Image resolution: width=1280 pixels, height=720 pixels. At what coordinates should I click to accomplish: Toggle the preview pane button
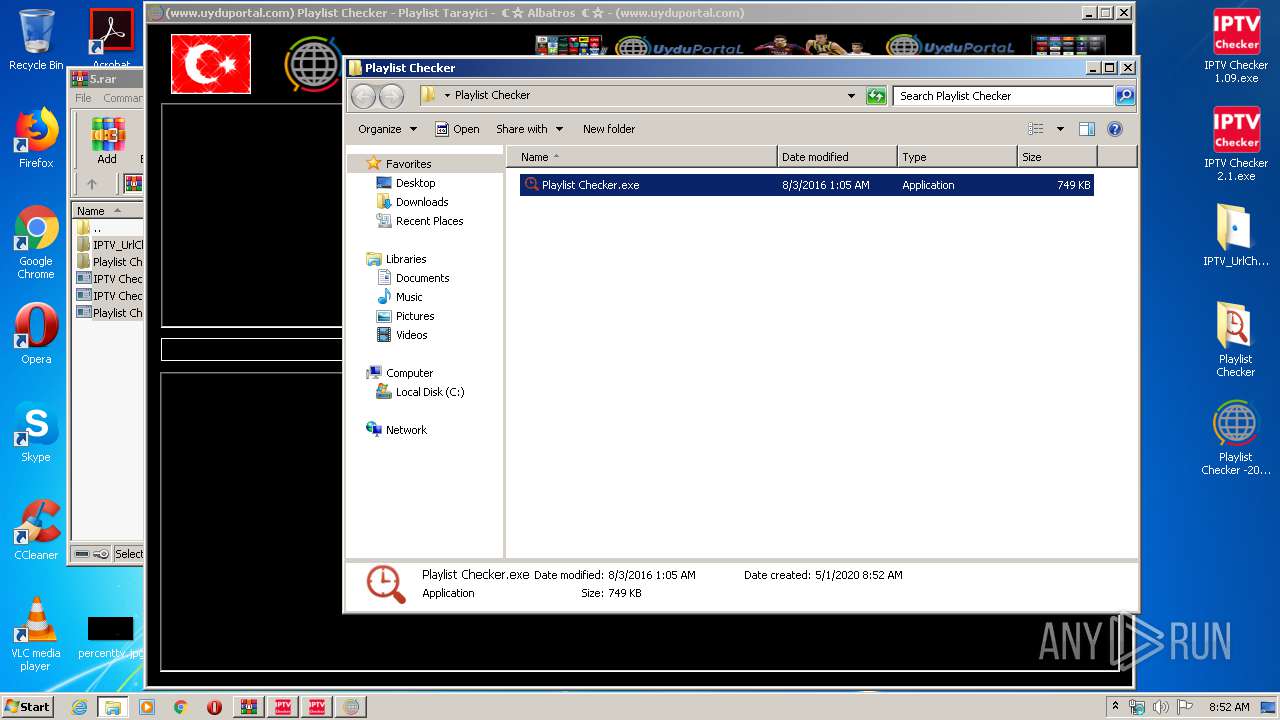tap(1087, 129)
